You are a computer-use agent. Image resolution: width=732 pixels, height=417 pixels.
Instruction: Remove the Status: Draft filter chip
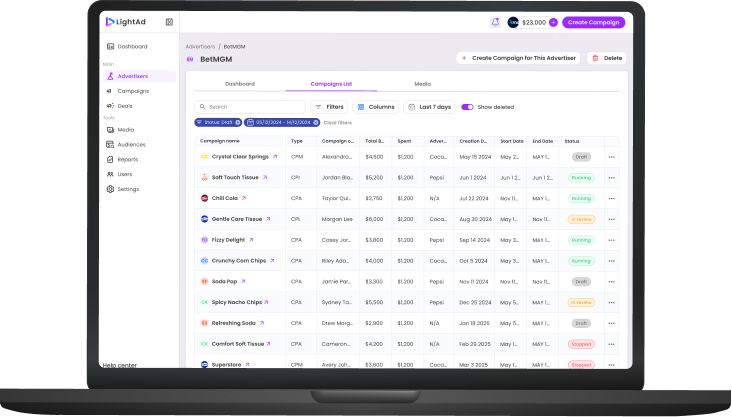pyautogui.click(x=237, y=122)
